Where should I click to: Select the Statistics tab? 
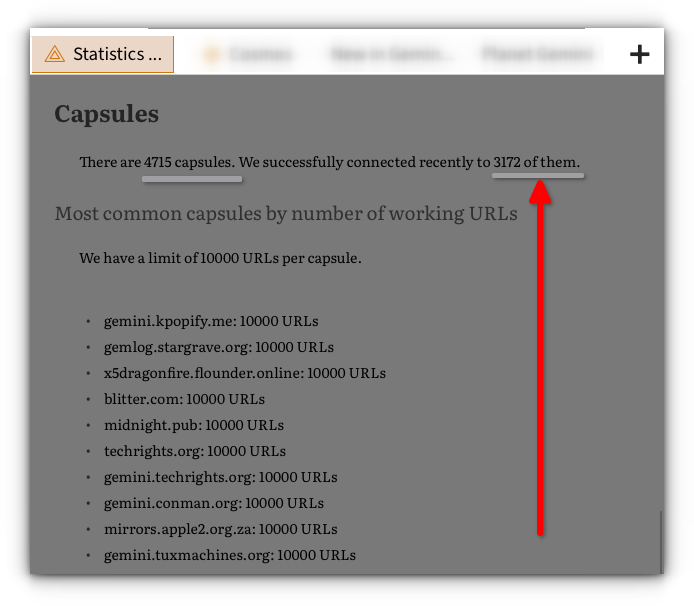click(103, 54)
